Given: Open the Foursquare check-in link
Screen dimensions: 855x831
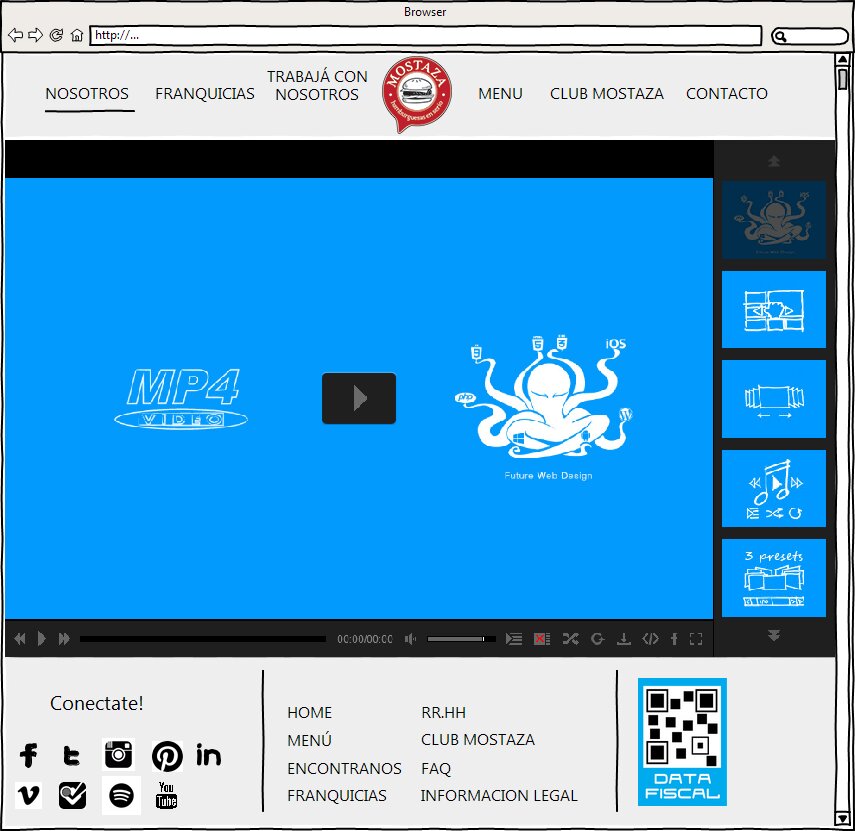Looking at the screenshot, I should tap(73, 796).
